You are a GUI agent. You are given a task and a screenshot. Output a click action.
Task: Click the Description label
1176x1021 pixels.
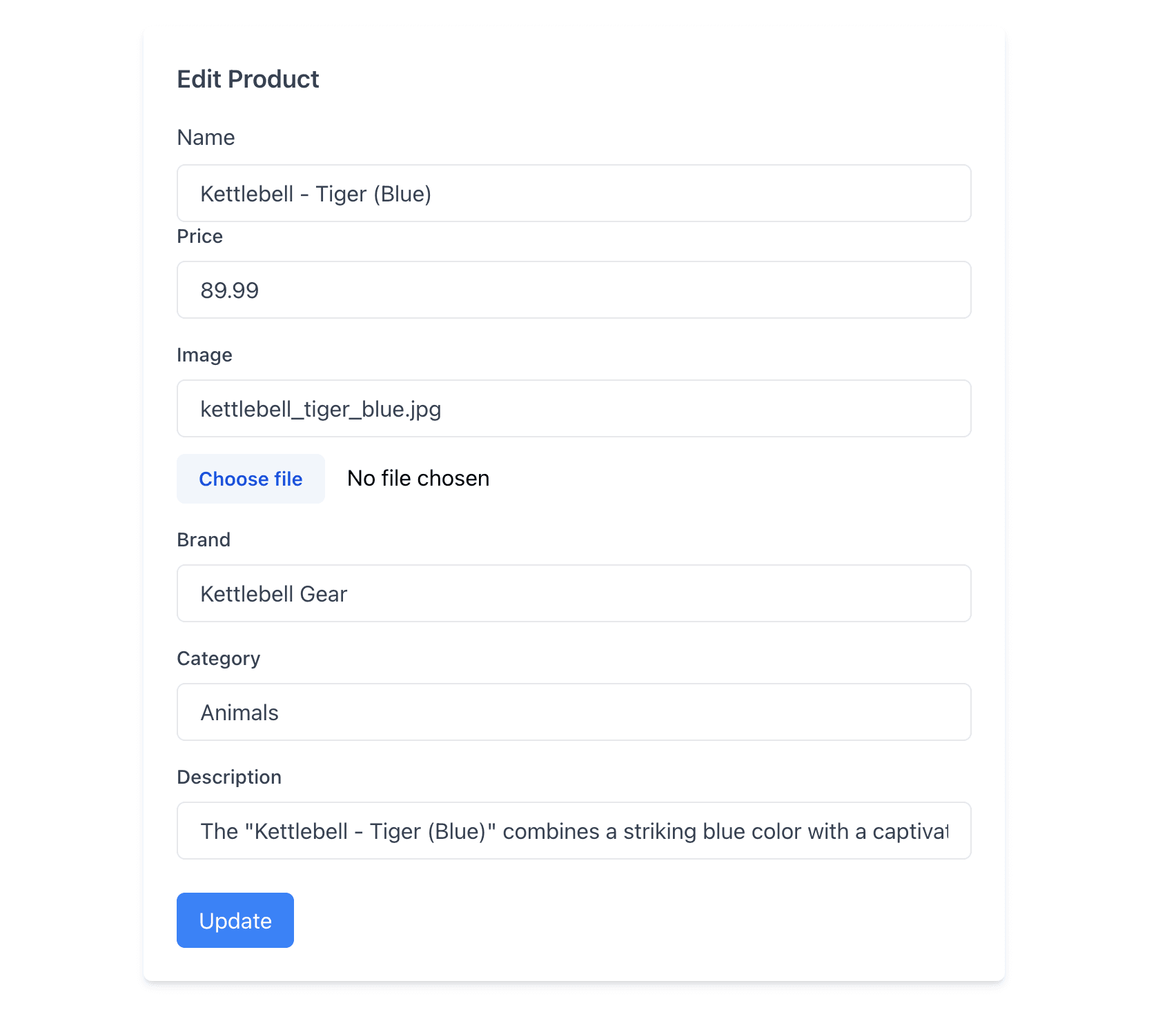[229, 777]
